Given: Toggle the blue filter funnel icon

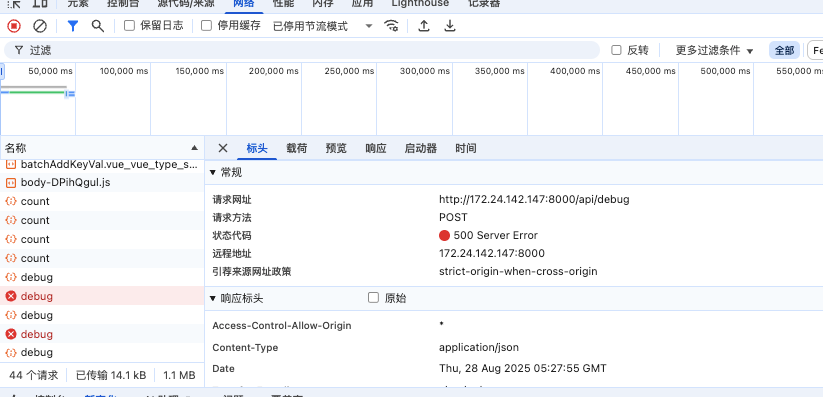Looking at the screenshot, I should coord(73,26).
